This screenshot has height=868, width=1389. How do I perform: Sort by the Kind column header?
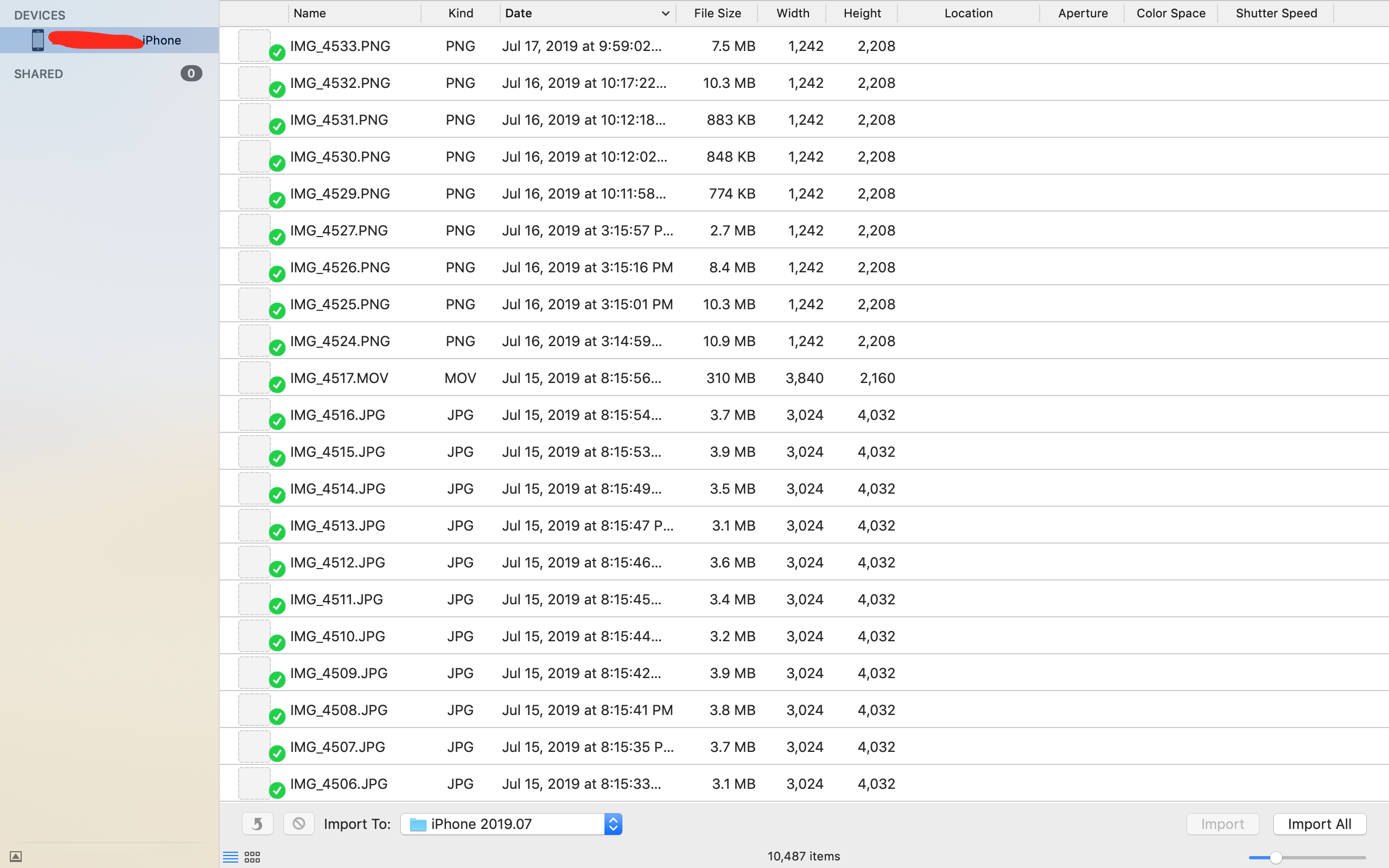point(460,13)
